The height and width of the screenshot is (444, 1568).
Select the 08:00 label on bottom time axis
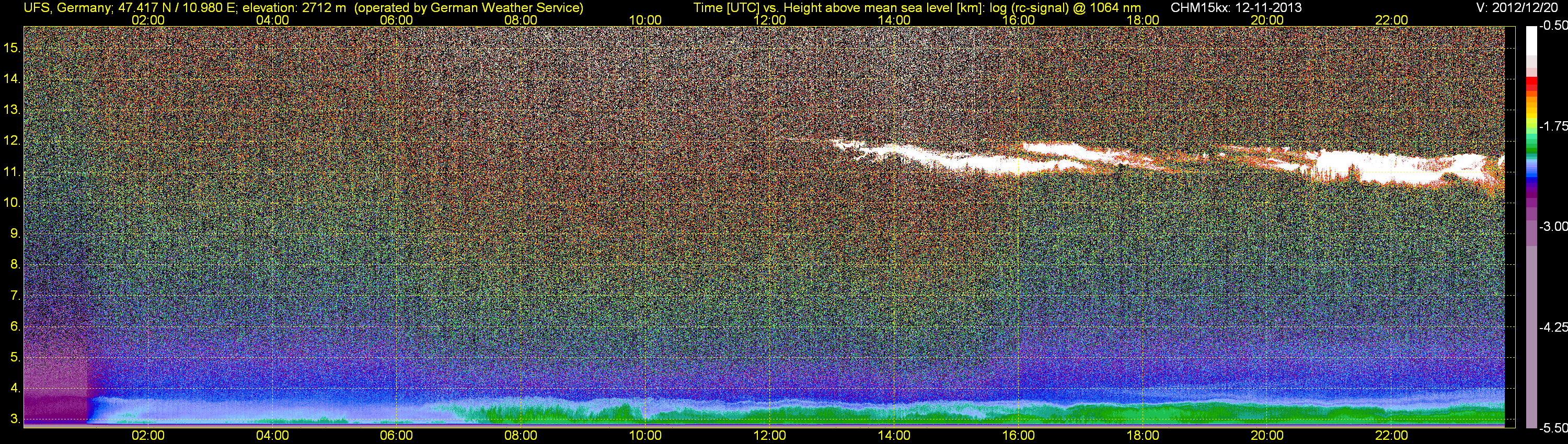[521, 436]
